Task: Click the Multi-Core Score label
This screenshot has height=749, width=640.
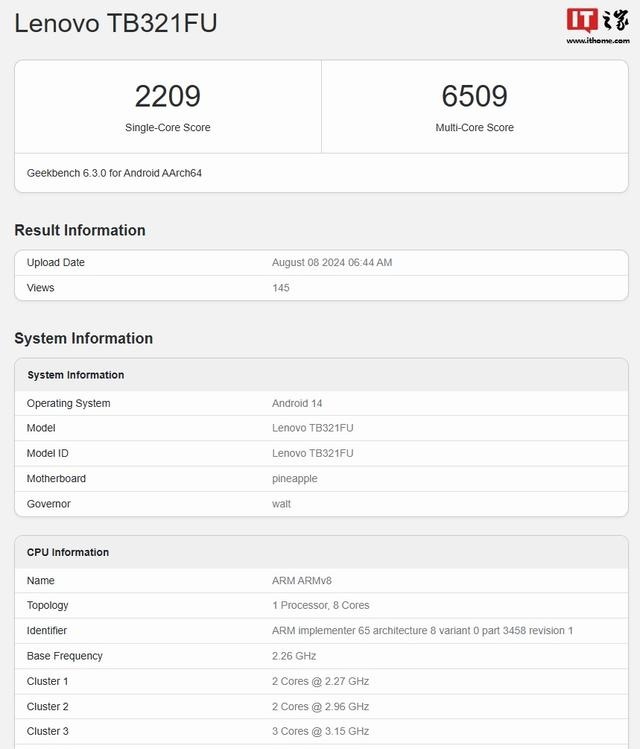Action: [x=474, y=128]
